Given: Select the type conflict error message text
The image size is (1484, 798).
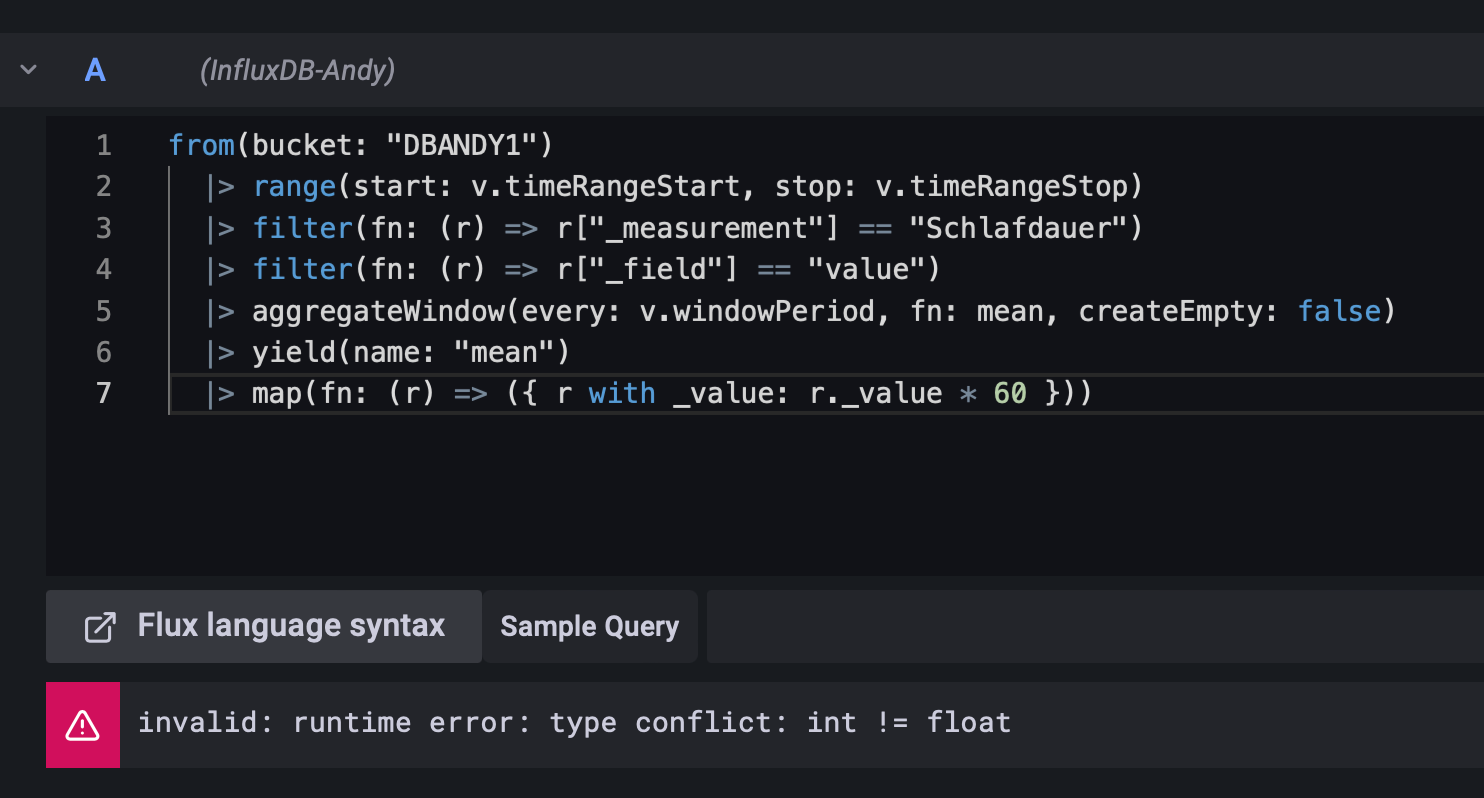Looking at the screenshot, I should tap(574, 722).
